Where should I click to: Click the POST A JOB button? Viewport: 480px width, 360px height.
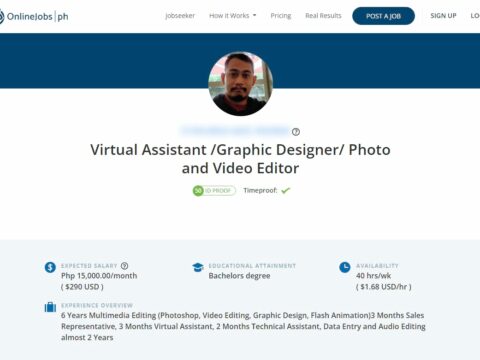pos(383,16)
